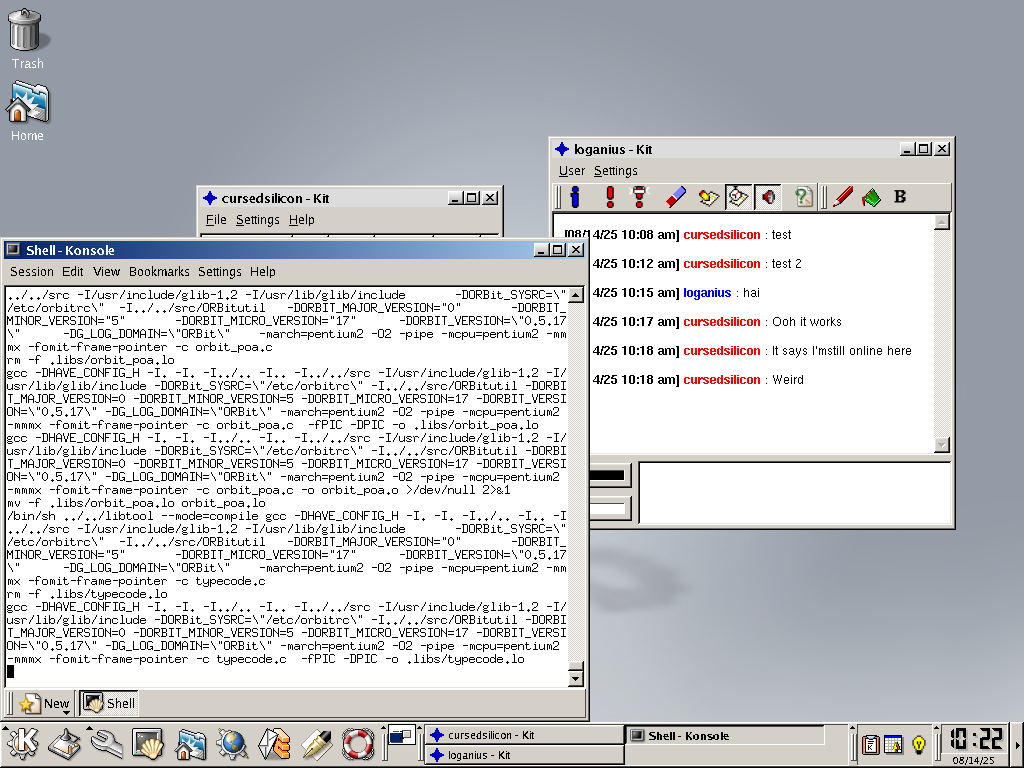Toggle the pressed logging notepad button
The height and width of the screenshot is (768, 1024).
click(x=738, y=197)
